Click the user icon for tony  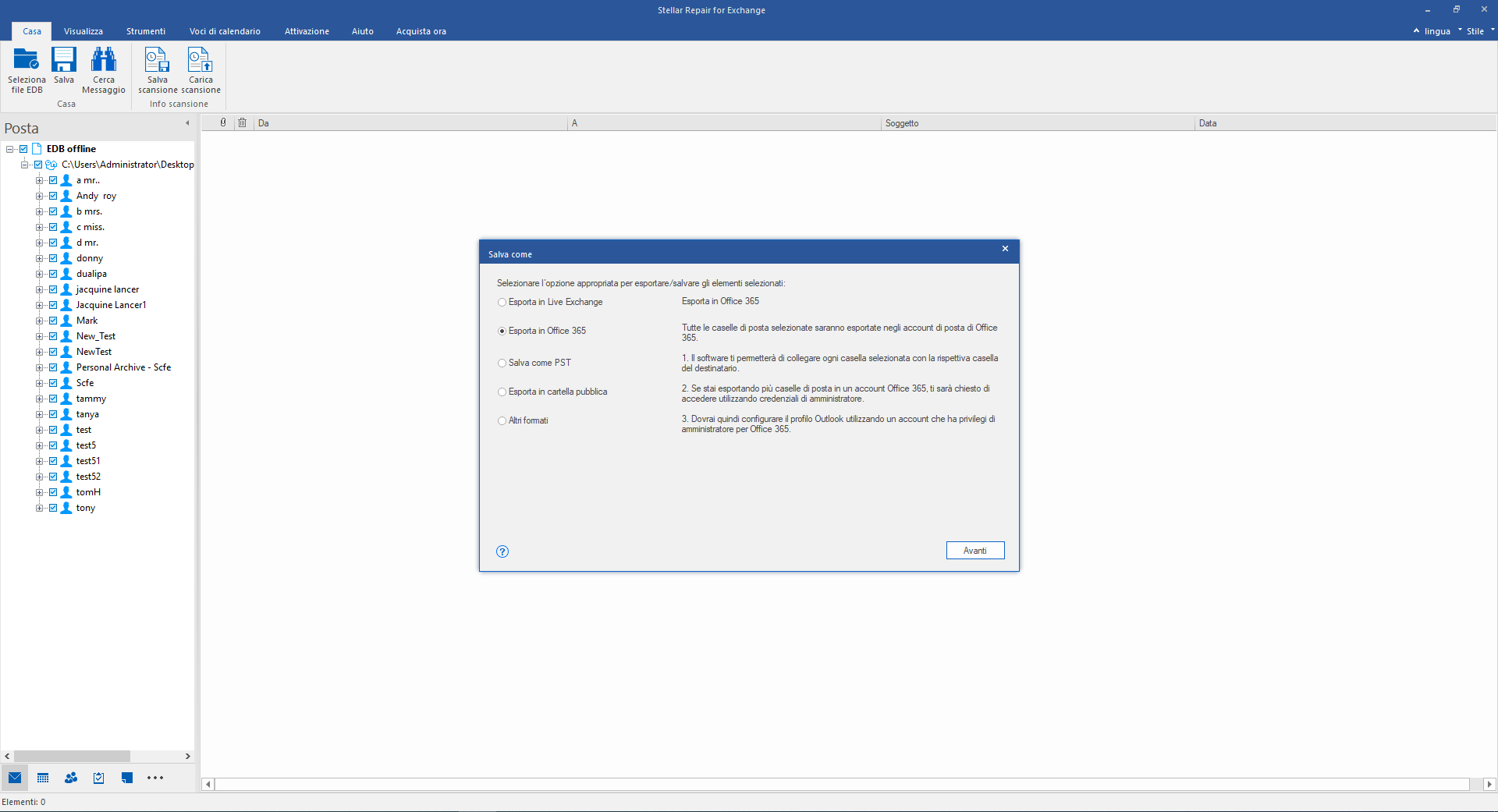tap(66, 508)
